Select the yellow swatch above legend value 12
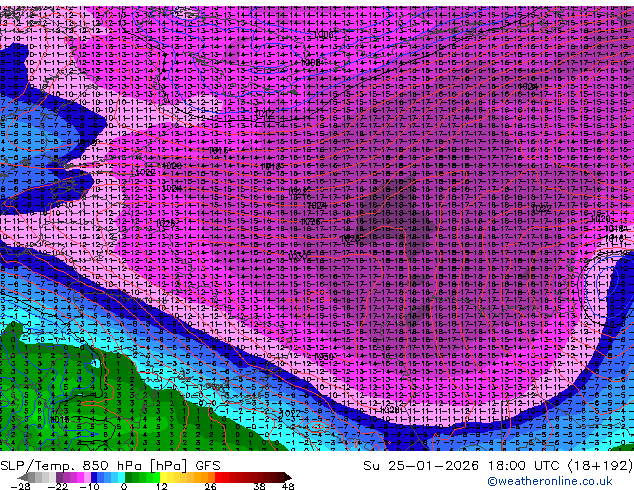634x490 pixels. pos(163,477)
